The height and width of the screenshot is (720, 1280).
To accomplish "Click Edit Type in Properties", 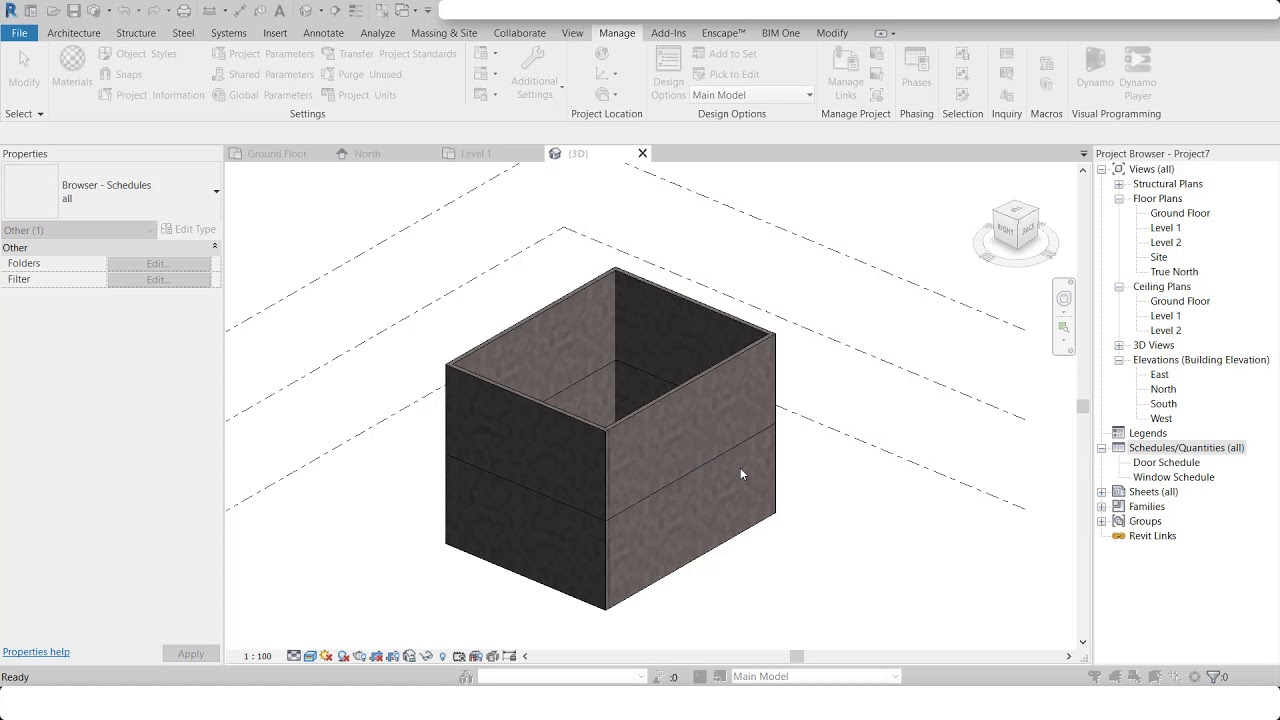I will pos(189,229).
